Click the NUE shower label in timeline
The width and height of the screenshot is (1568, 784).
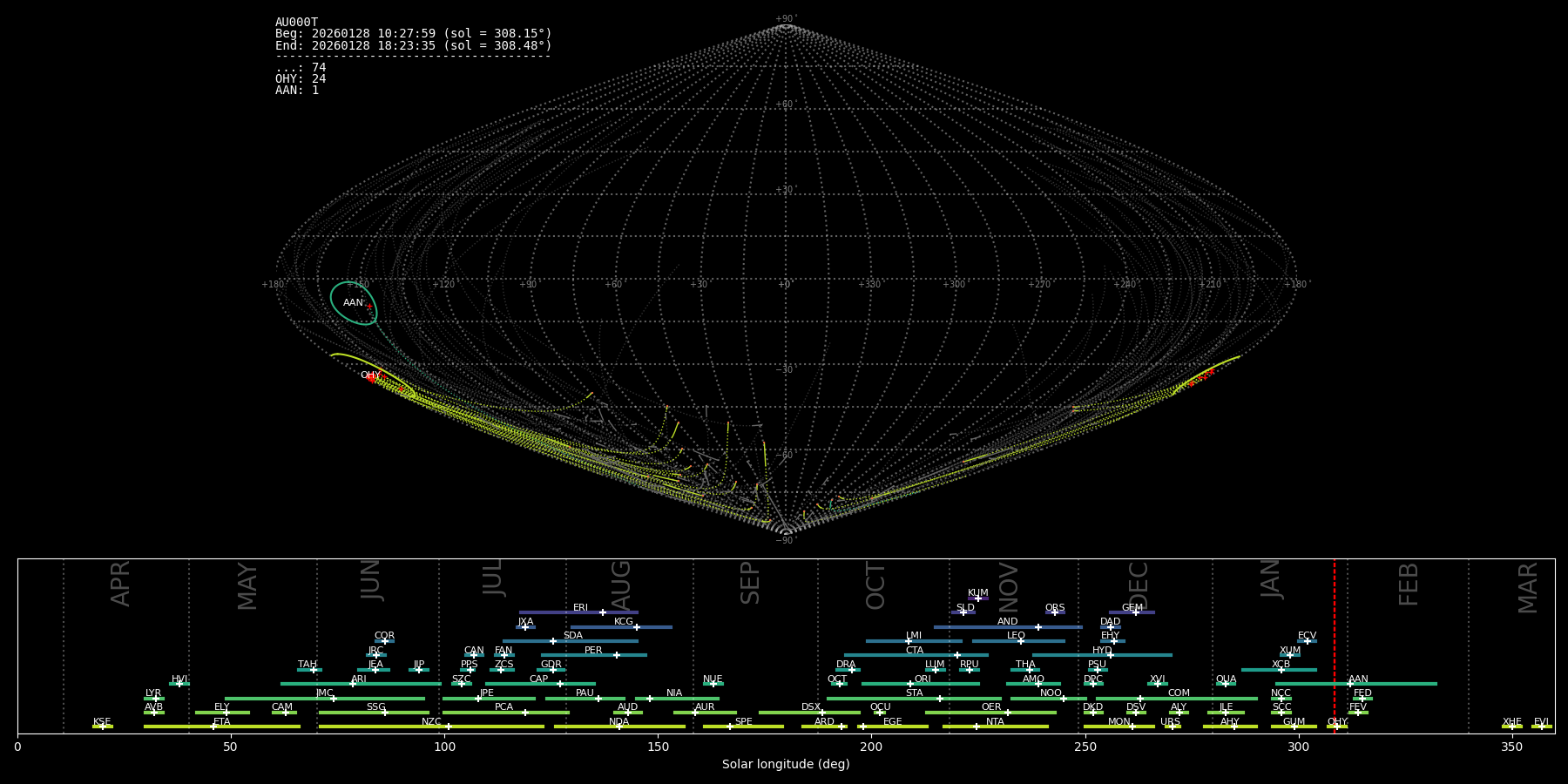click(x=713, y=679)
